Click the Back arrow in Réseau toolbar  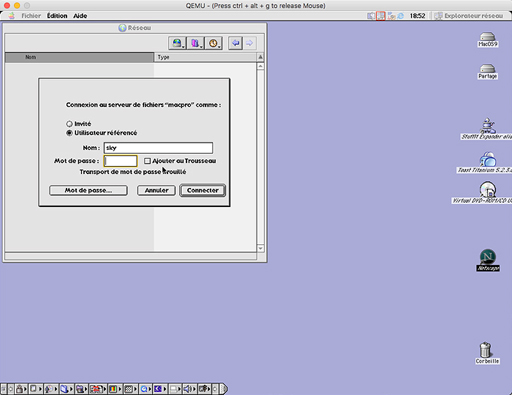pyautogui.click(x=235, y=43)
